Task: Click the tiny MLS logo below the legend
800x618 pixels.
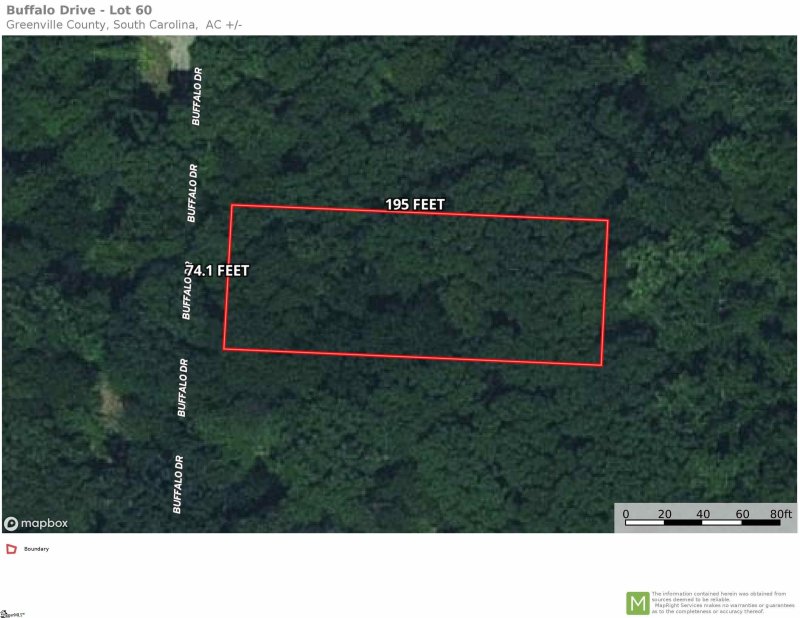Action: pyautogui.click(x=12, y=614)
